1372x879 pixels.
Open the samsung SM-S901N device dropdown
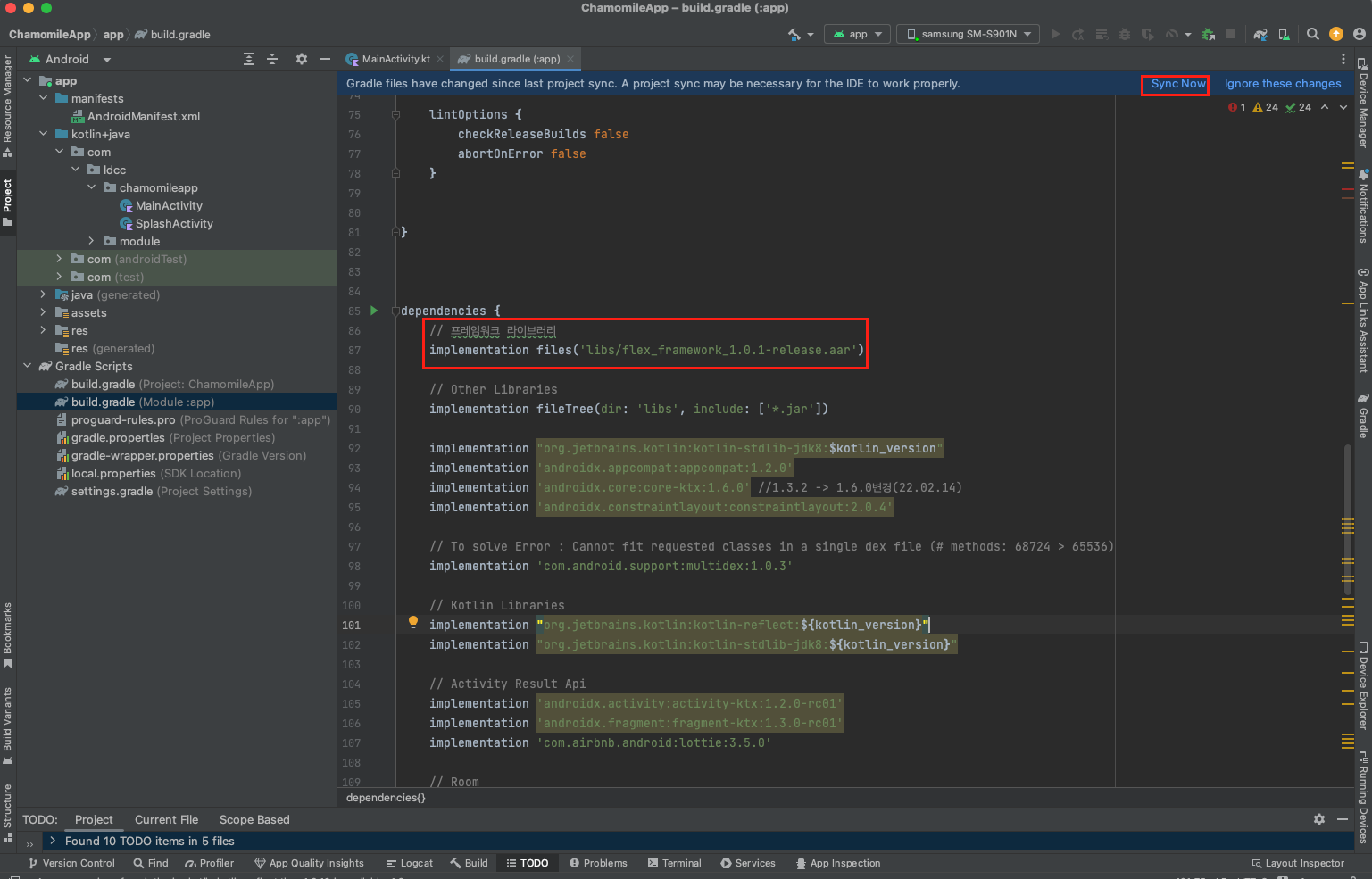click(968, 34)
